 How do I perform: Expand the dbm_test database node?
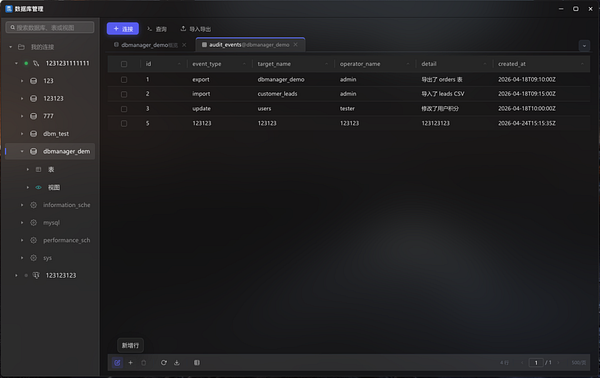pos(22,134)
